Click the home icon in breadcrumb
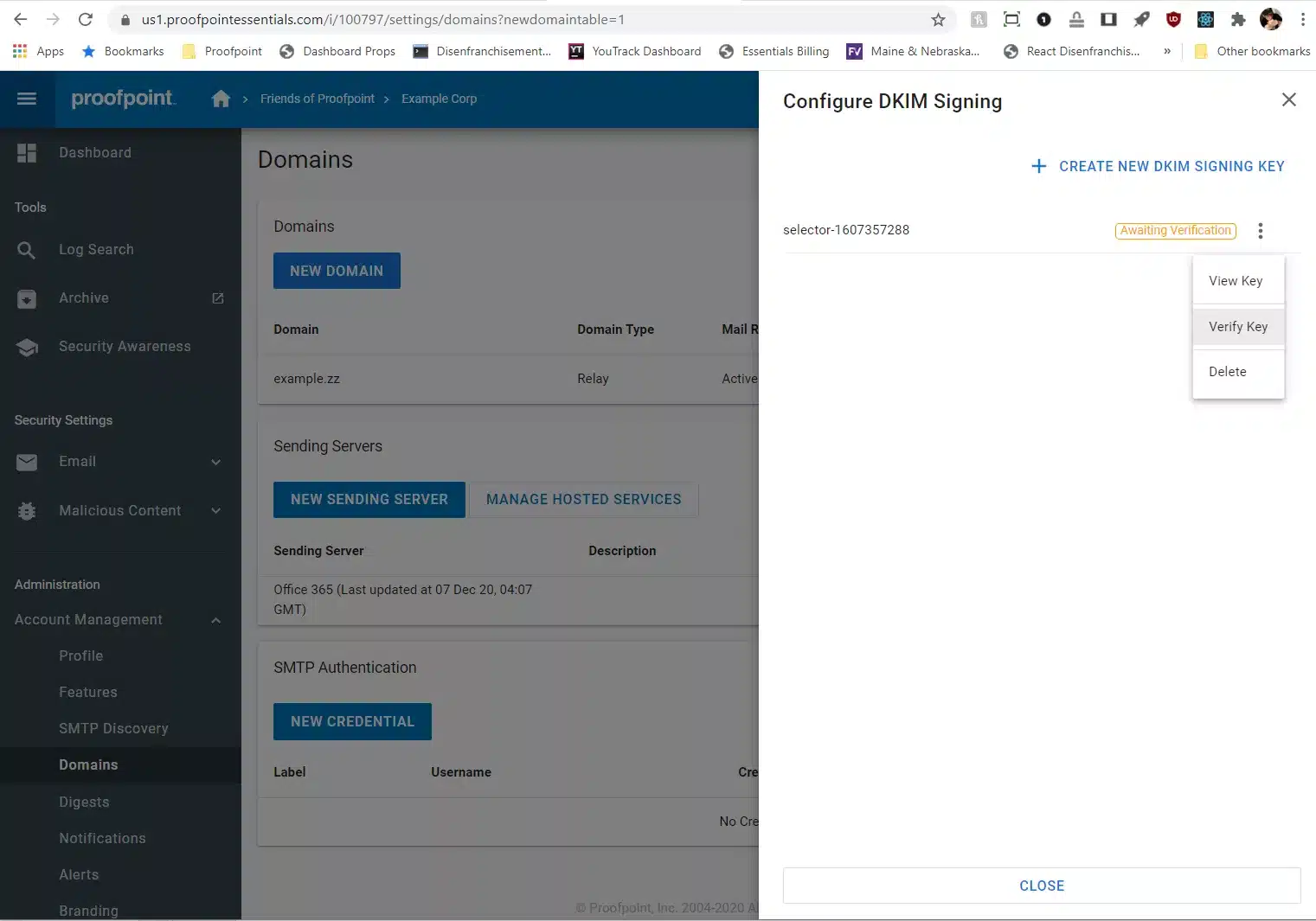The width and height of the screenshot is (1316, 921). [221, 99]
